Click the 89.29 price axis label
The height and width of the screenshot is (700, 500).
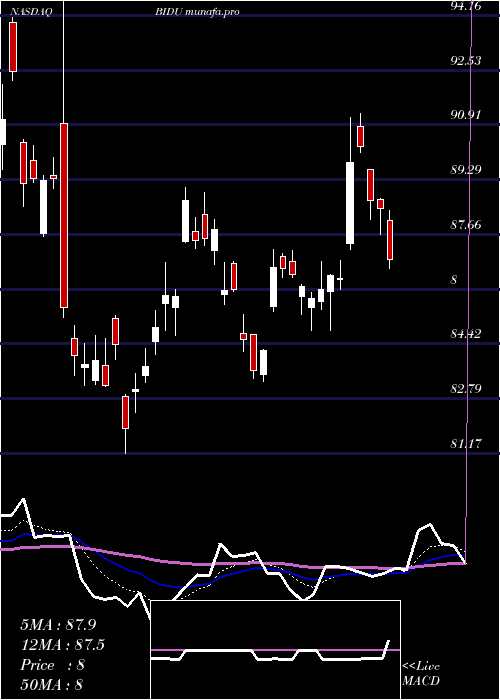click(x=466, y=170)
